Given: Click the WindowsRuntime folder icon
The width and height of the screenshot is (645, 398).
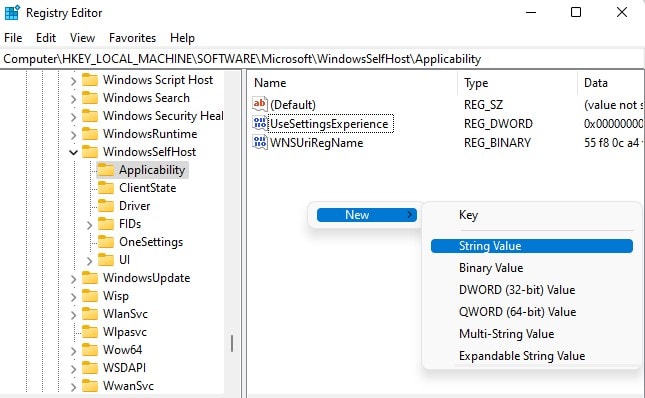Looking at the screenshot, I should point(90,134).
